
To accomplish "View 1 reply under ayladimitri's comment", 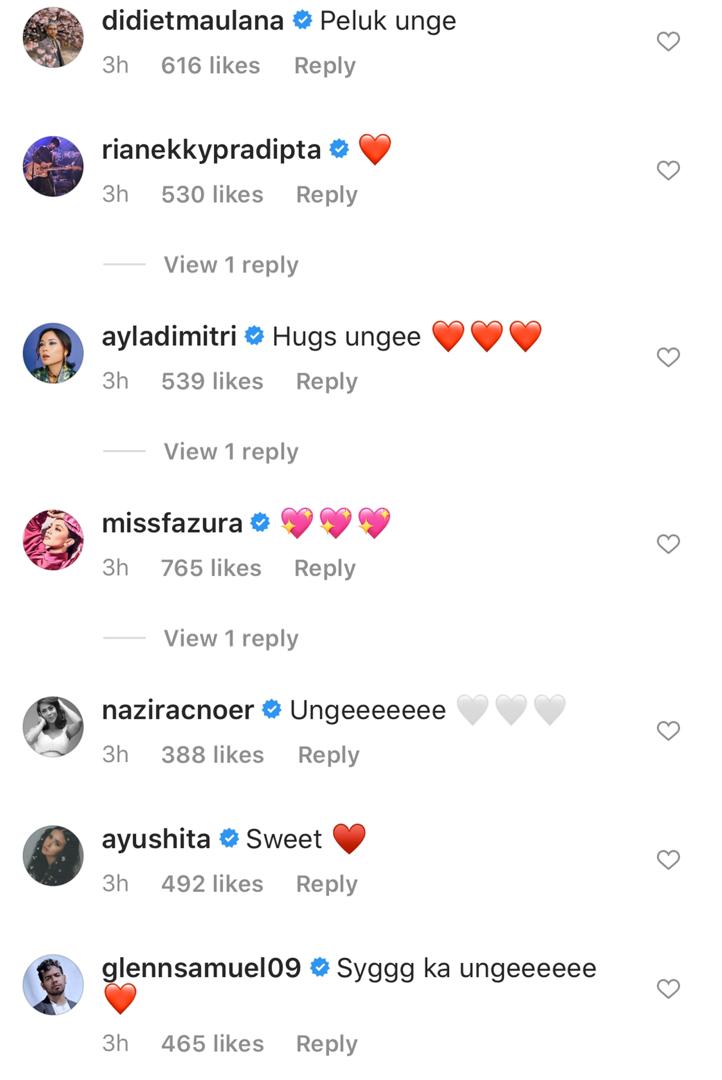I will coord(231,452).
